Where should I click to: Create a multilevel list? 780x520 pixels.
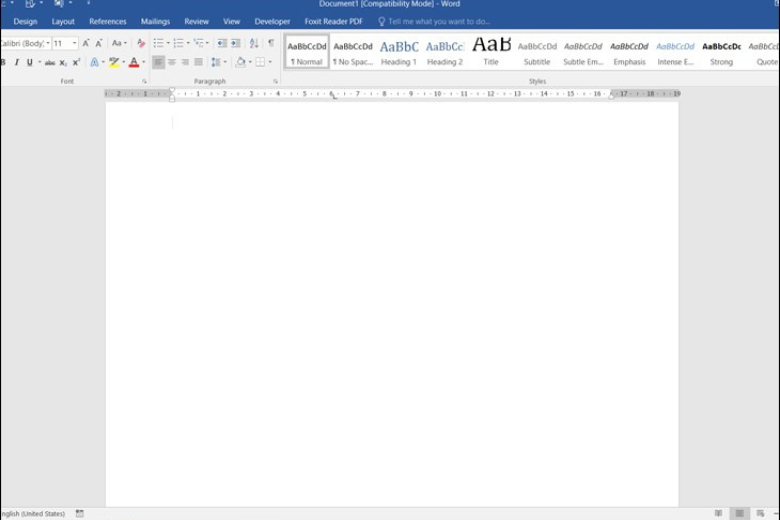pos(198,43)
